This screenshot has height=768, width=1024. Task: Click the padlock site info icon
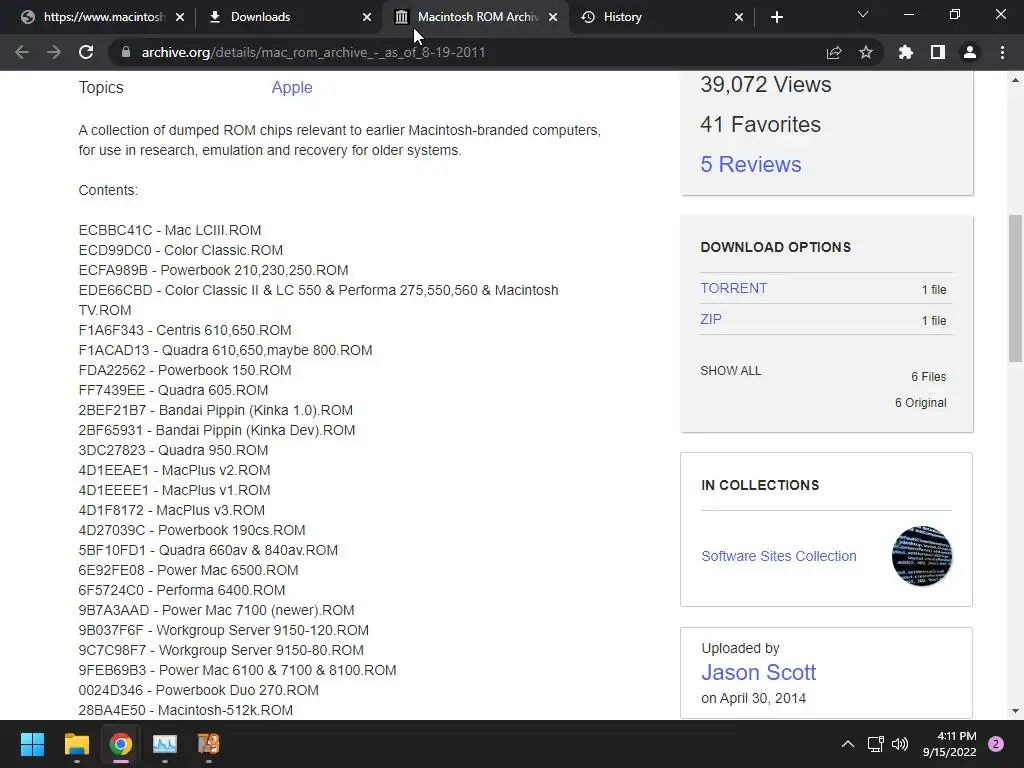(x=126, y=52)
